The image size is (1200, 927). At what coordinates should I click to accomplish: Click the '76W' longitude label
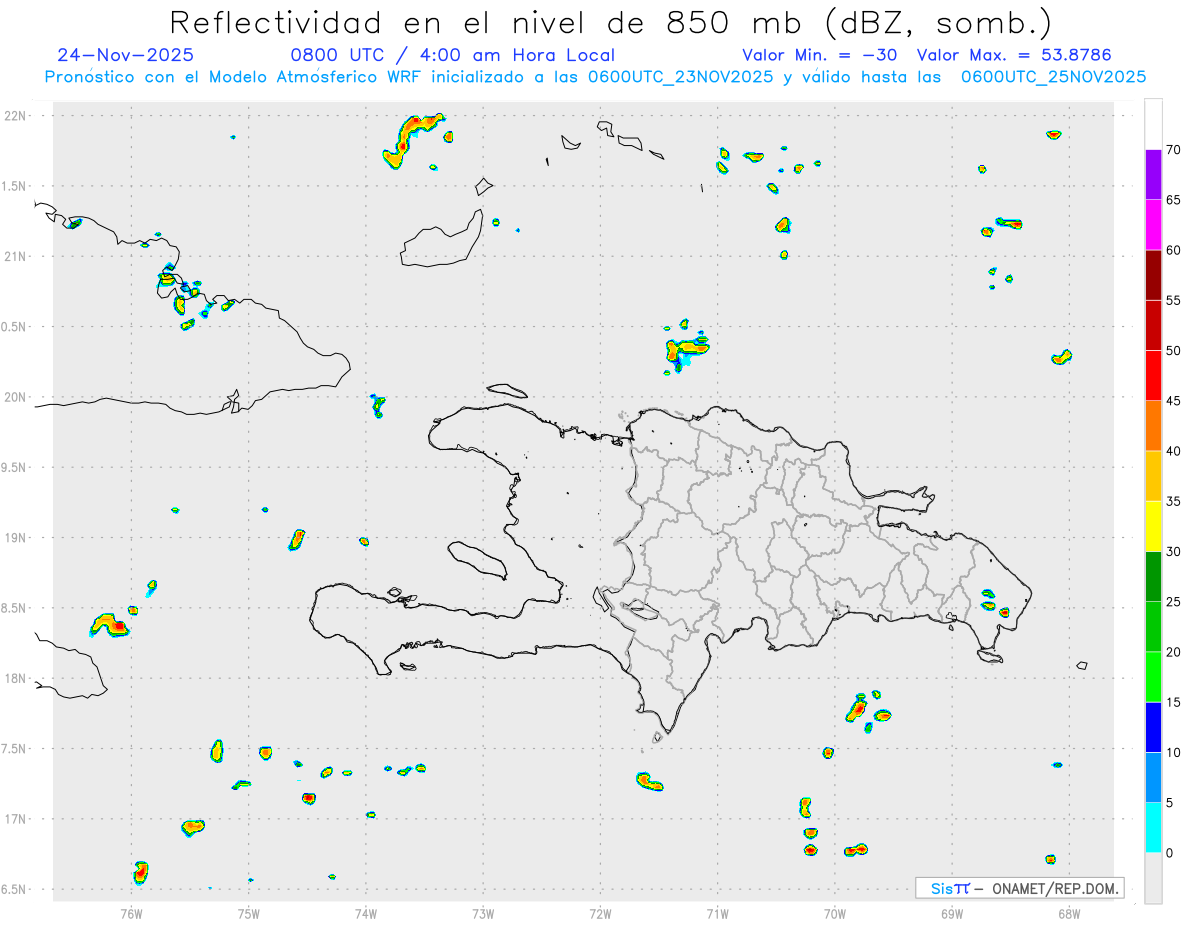(x=131, y=913)
